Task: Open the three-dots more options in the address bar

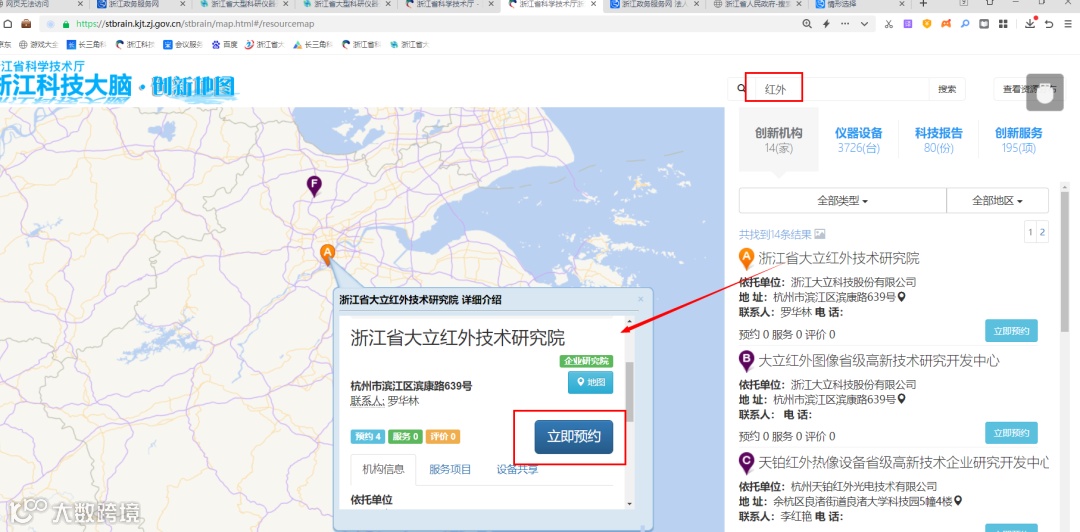Action: click(845, 24)
